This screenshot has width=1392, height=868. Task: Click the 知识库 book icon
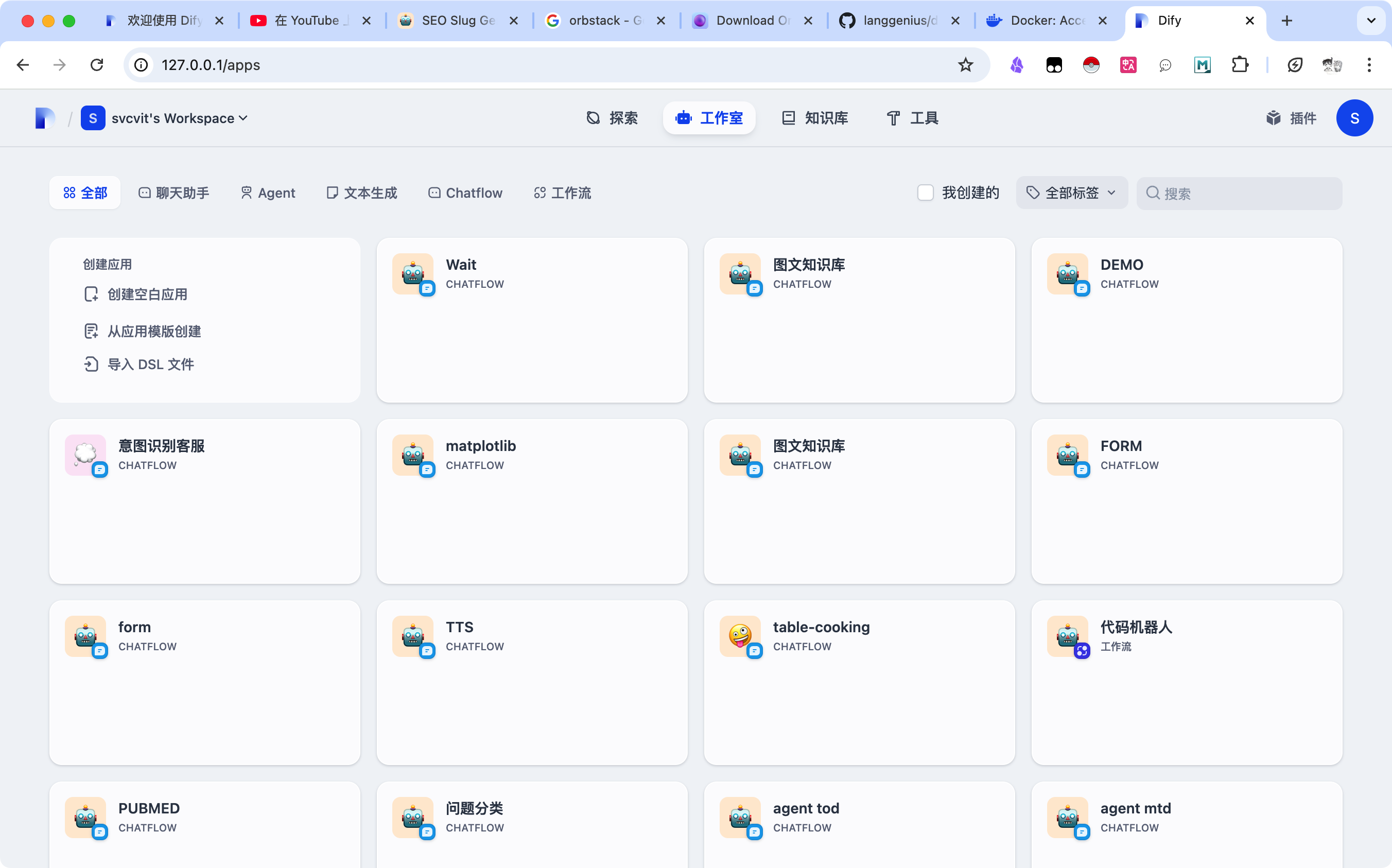(x=788, y=118)
